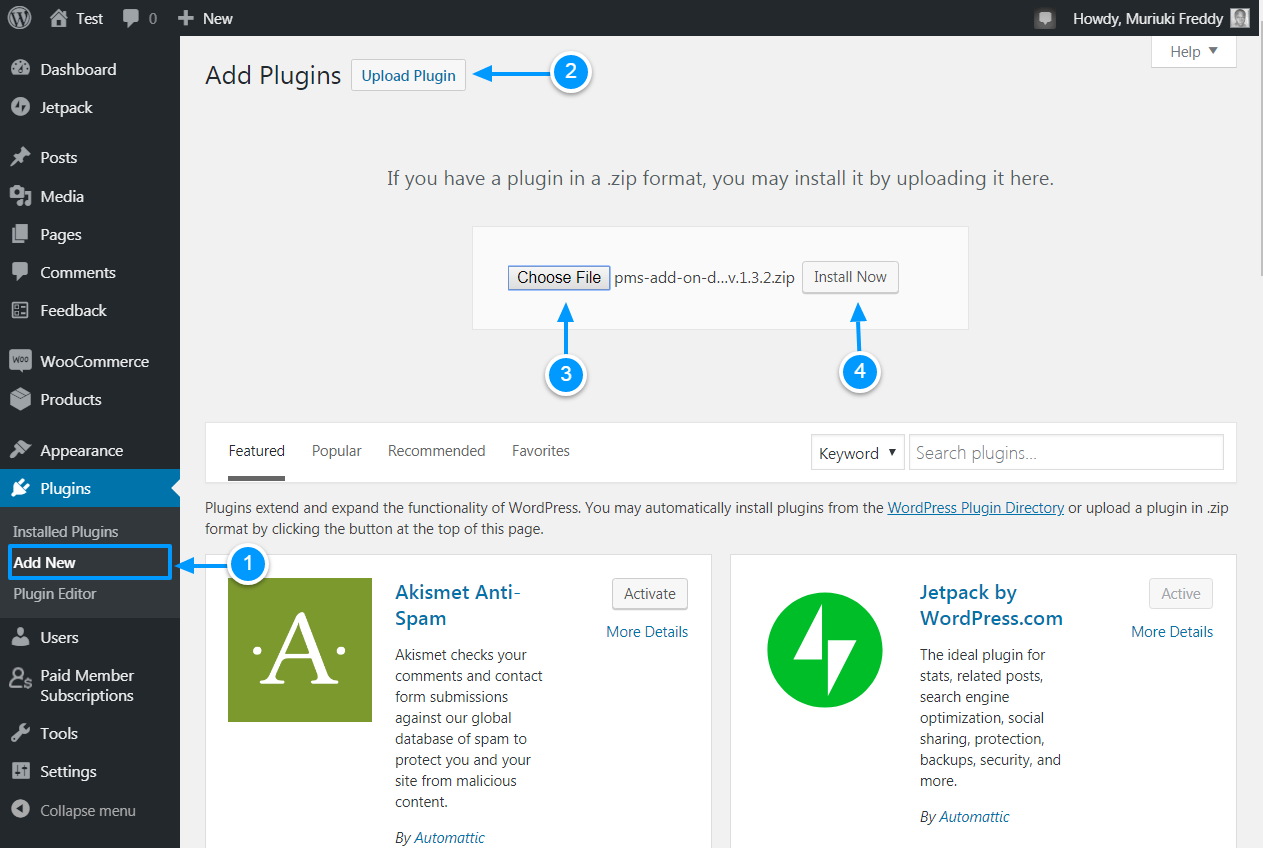
Task: Click Howdy, Muriuki Freddy account menu
Action: click(x=1148, y=18)
